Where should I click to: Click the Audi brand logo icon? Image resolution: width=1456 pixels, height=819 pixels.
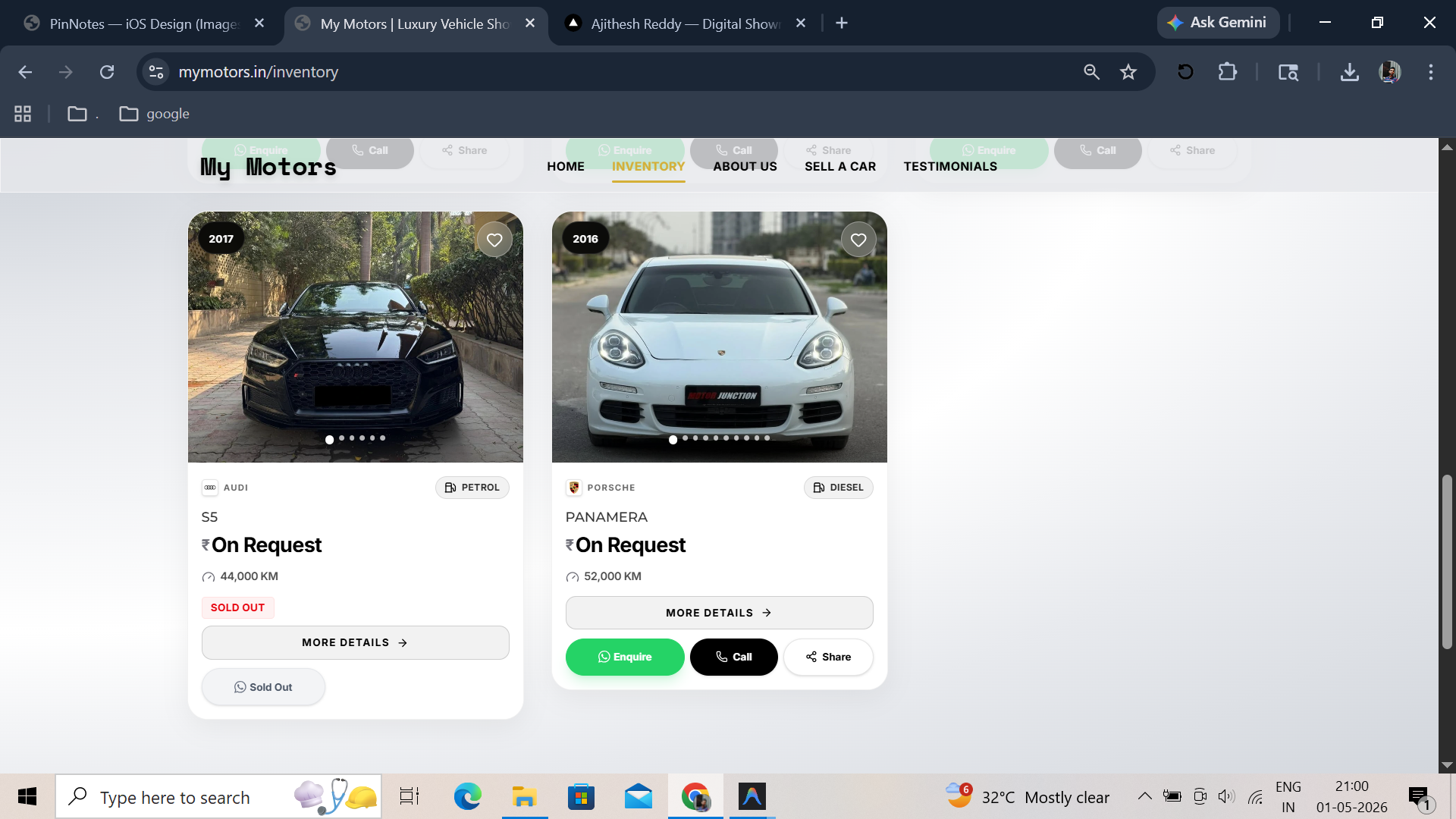tap(210, 488)
